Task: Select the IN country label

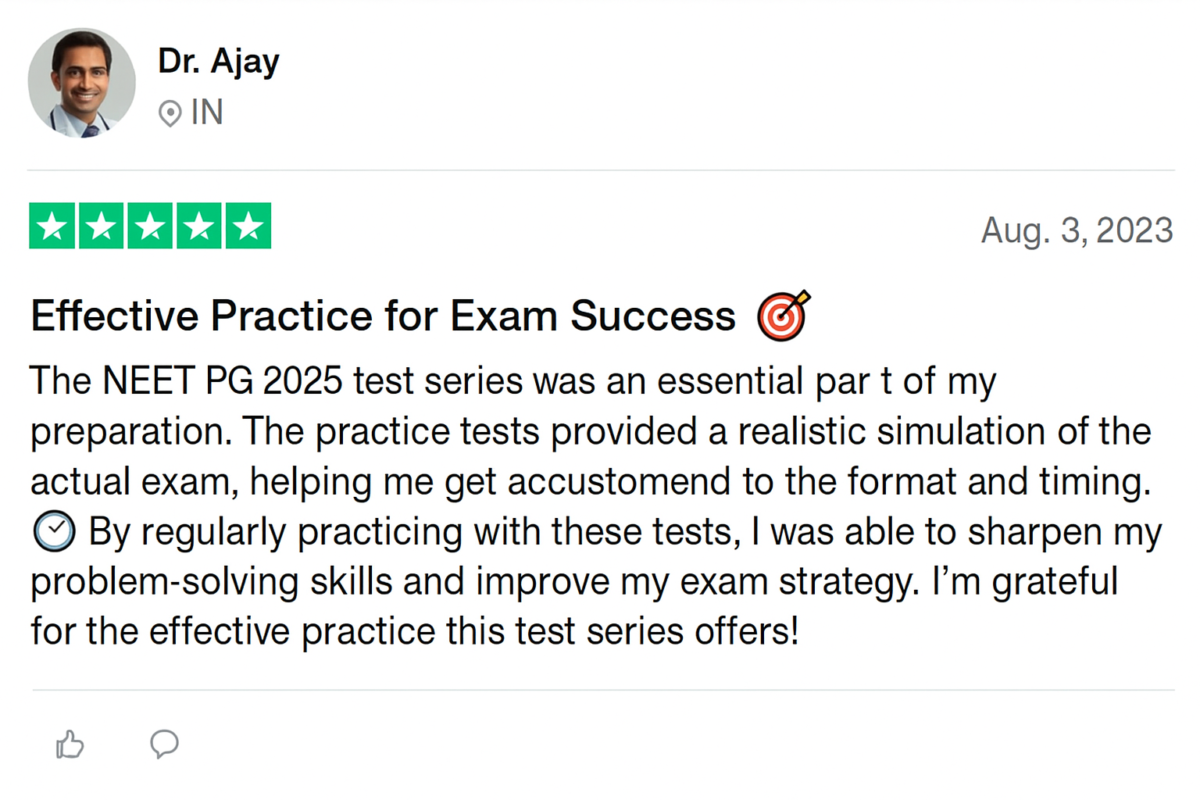Action: 207,113
